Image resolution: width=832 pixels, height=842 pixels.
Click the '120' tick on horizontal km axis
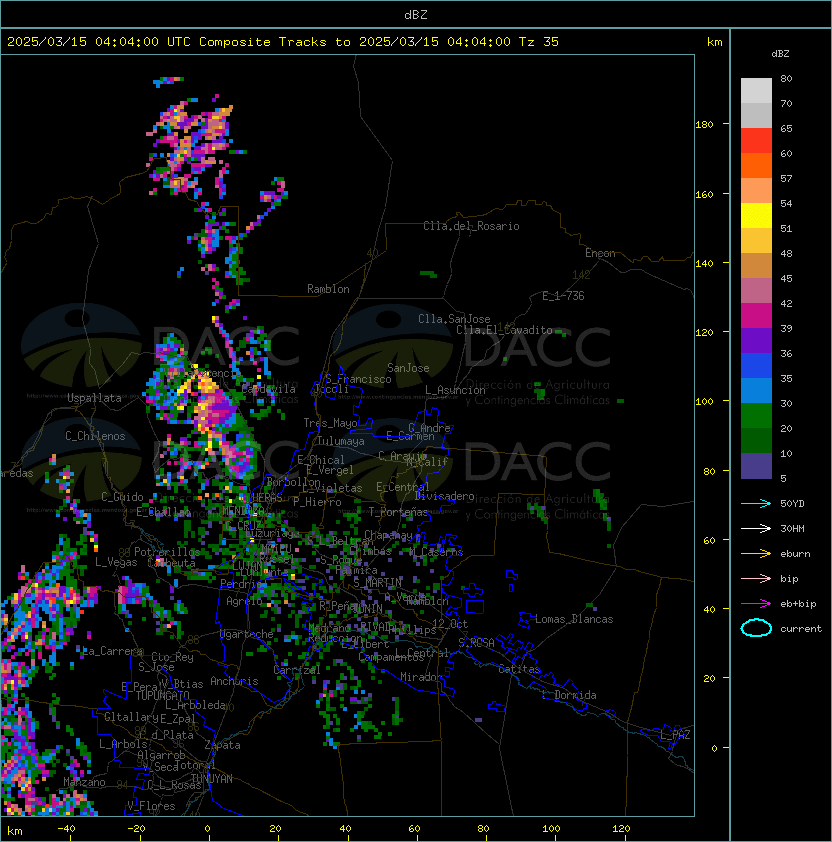(x=620, y=829)
